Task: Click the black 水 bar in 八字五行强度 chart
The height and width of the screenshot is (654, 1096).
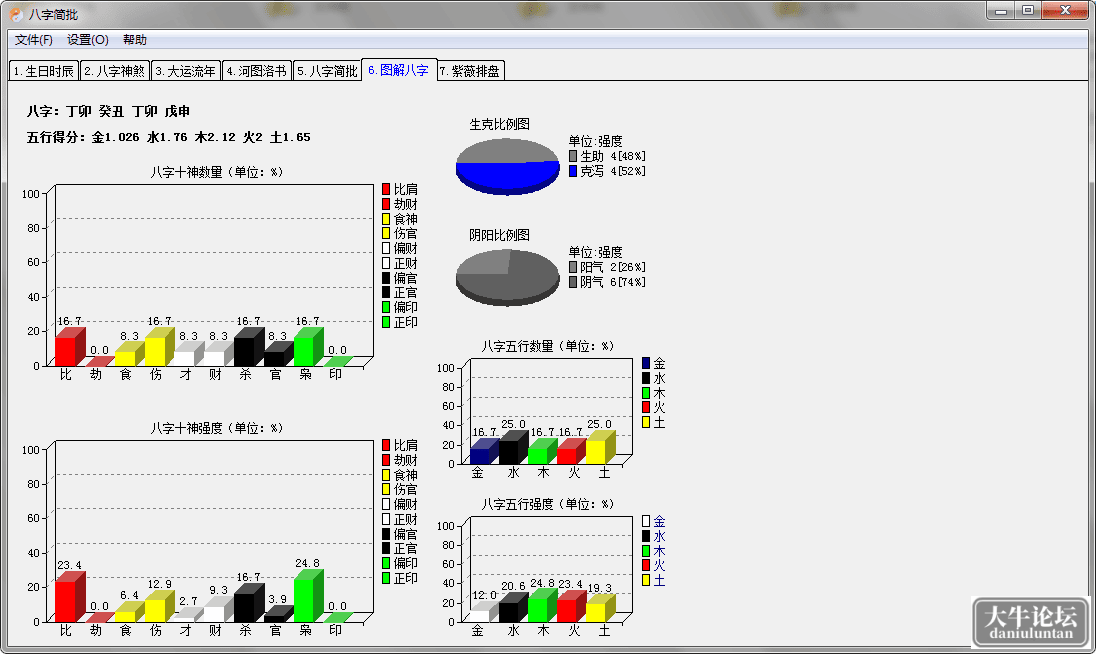Action: pyautogui.click(x=513, y=607)
